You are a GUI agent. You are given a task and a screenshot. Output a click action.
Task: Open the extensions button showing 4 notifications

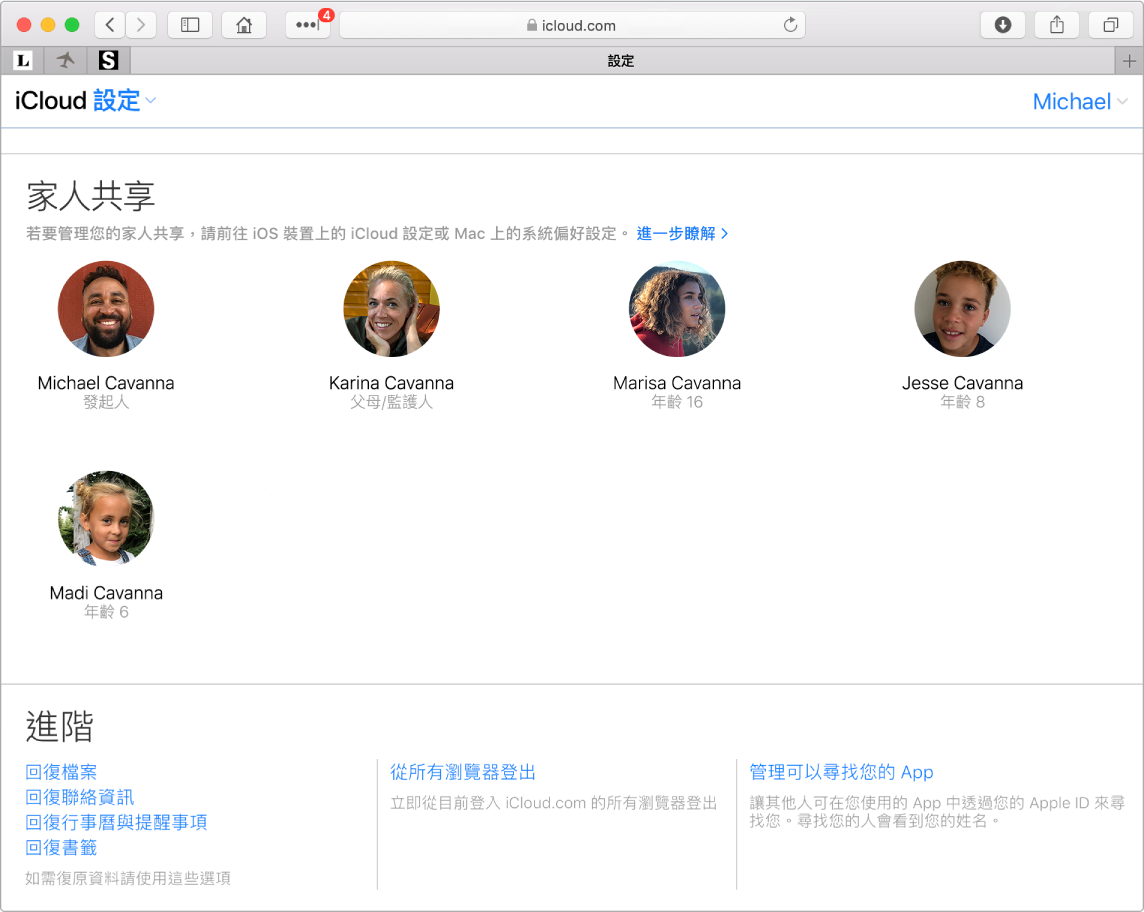pyautogui.click(x=306, y=24)
